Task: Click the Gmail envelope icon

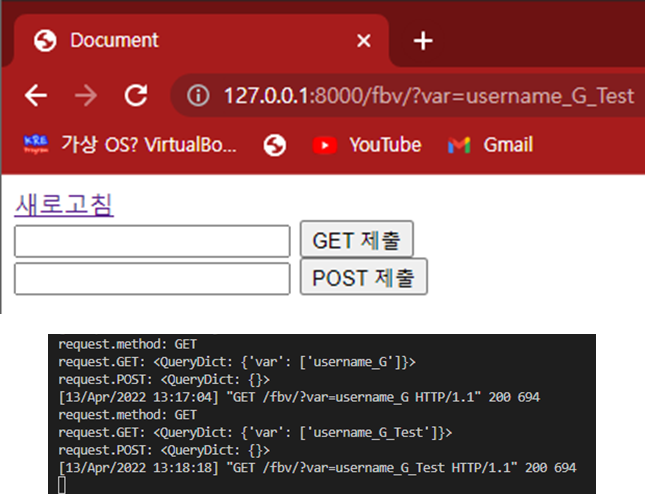Action: 459,146
